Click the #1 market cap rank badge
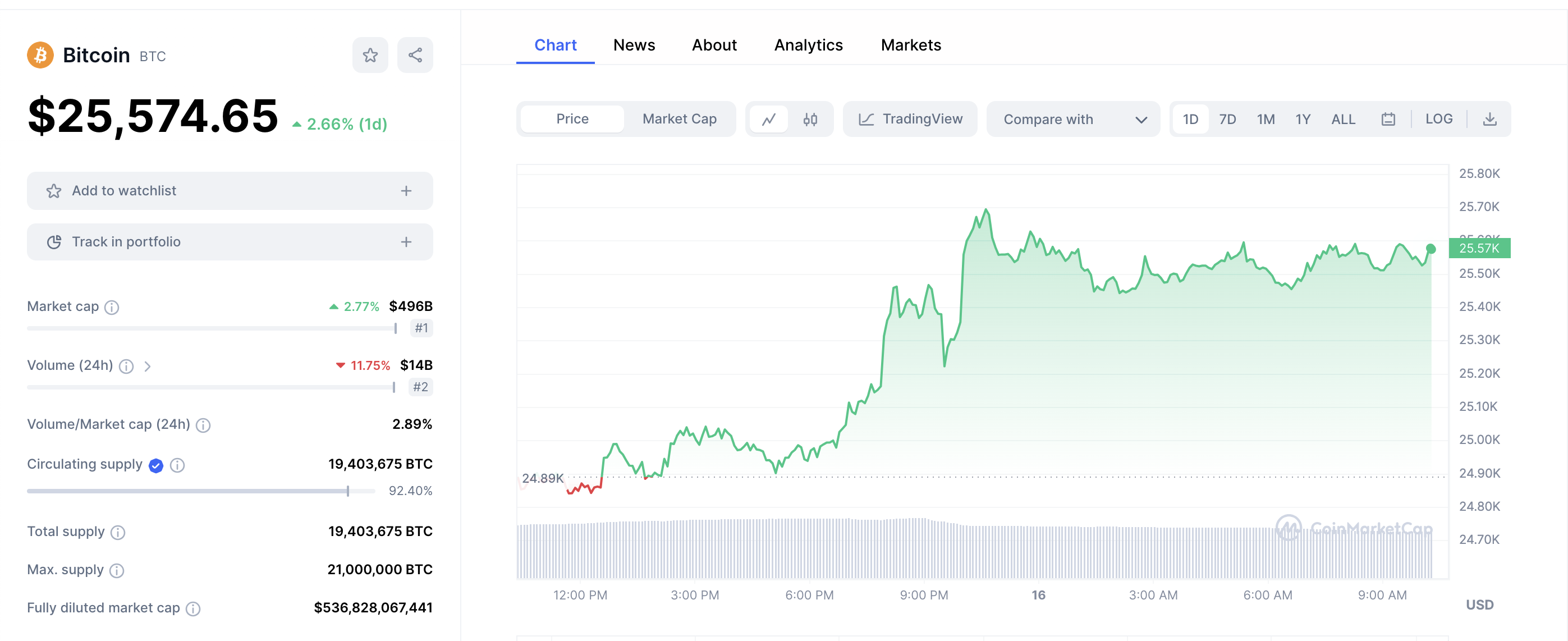1568x641 pixels. click(x=421, y=329)
